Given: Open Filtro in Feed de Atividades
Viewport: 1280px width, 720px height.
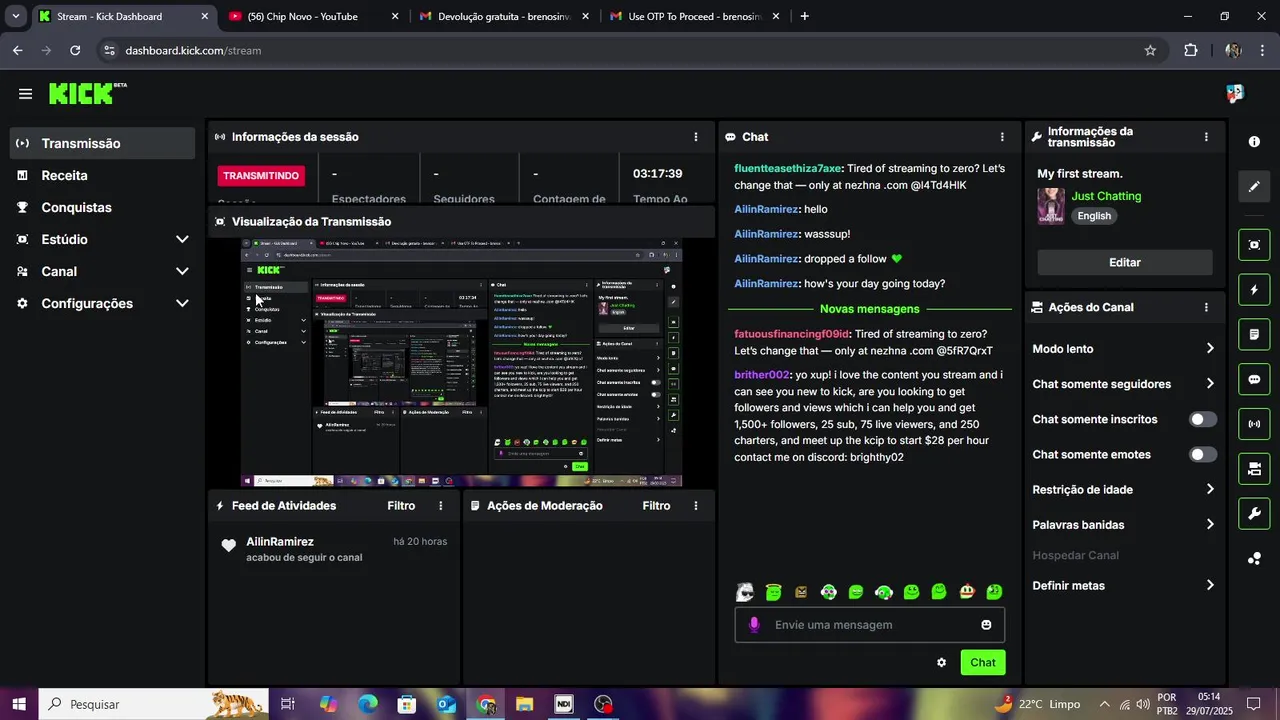Looking at the screenshot, I should tap(401, 506).
